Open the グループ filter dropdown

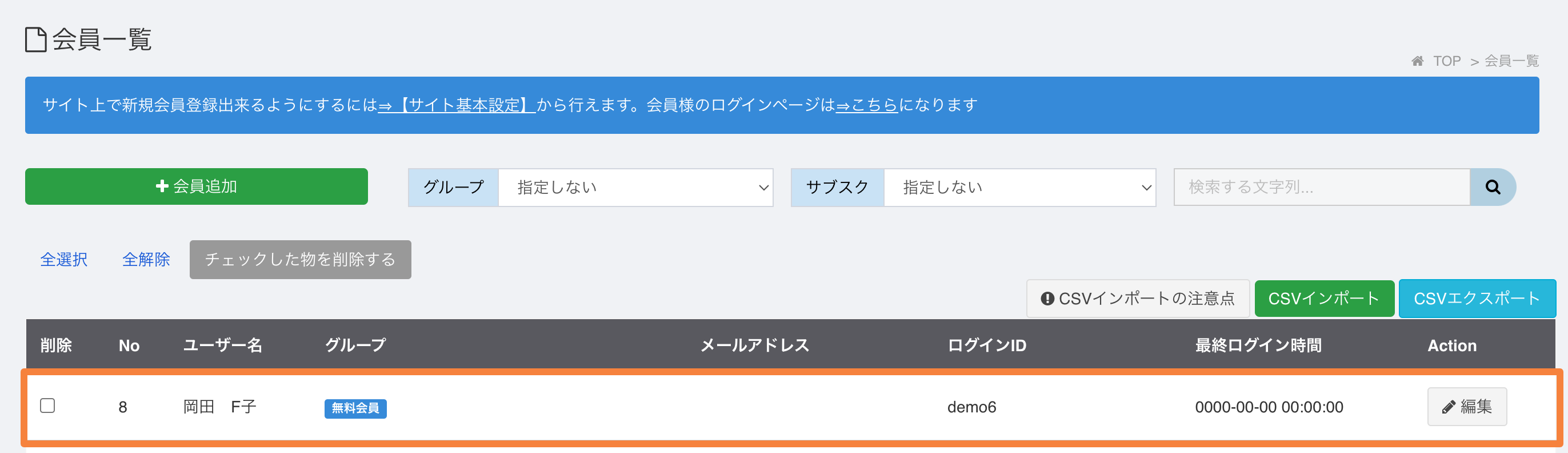click(x=635, y=188)
